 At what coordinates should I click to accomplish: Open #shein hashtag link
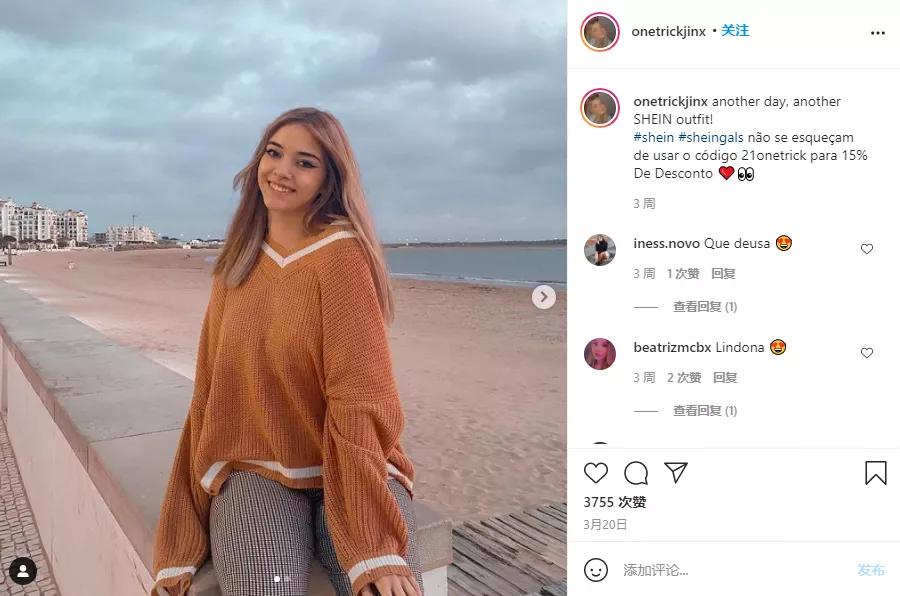click(x=653, y=137)
